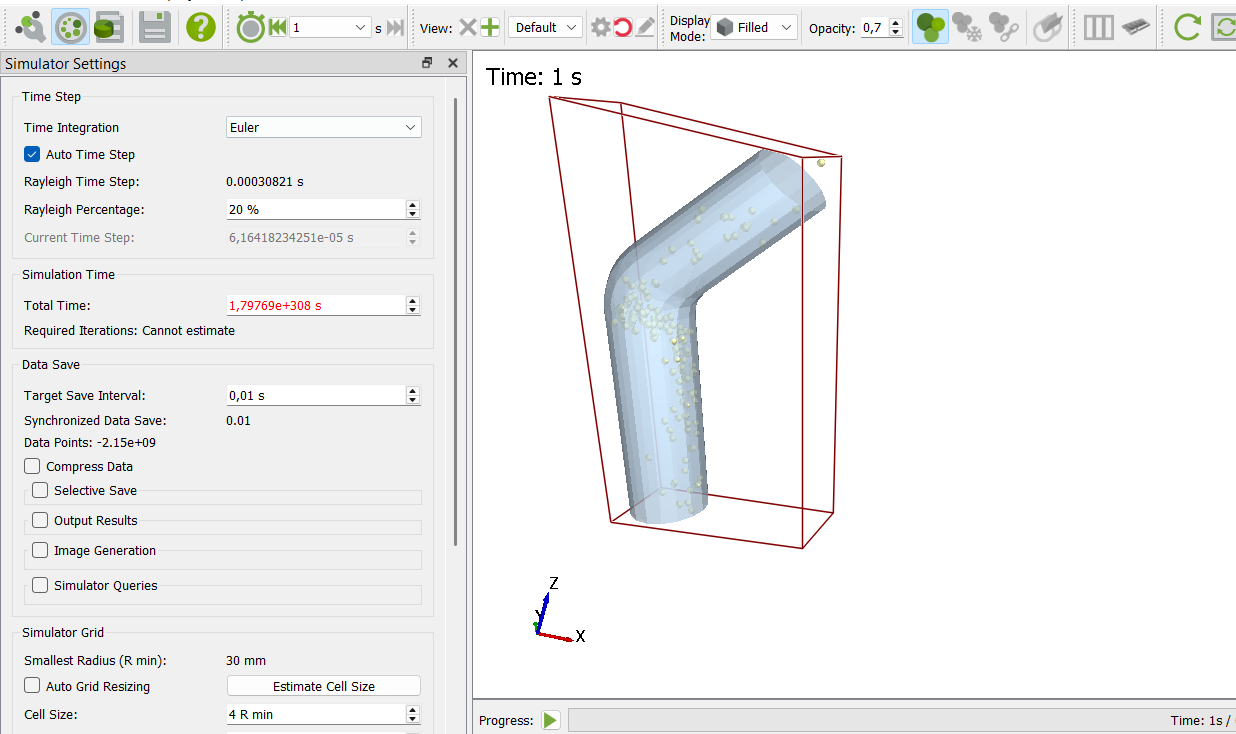Open the Display Mode Filled dropdown
The height and width of the screenshot is (734, 1236).
pos(754,28)
